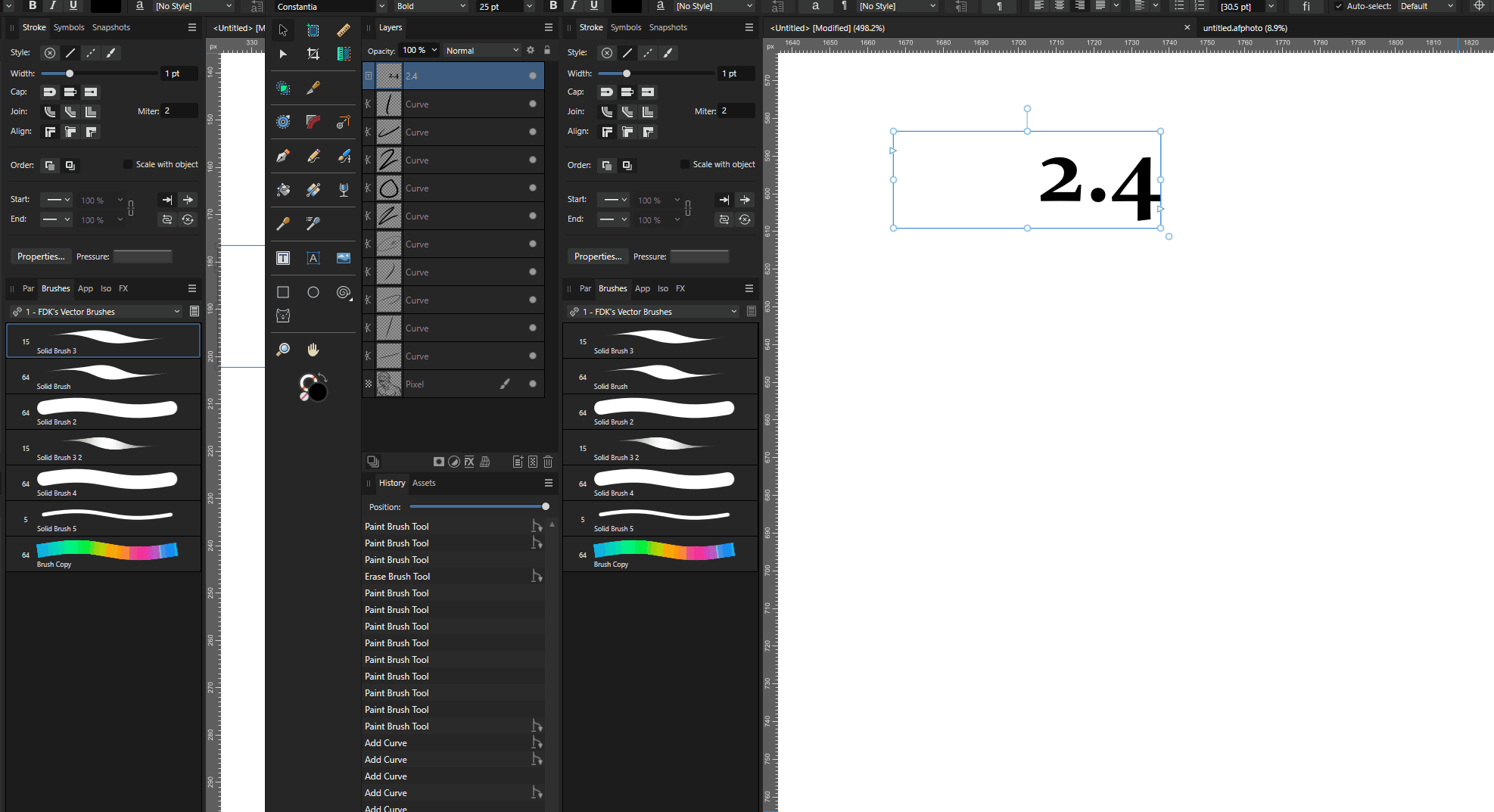This screenshot has width=1494, height=812.
Task: Toggle visibility of the Pixel layer
Action: click(x=533, y=384)
